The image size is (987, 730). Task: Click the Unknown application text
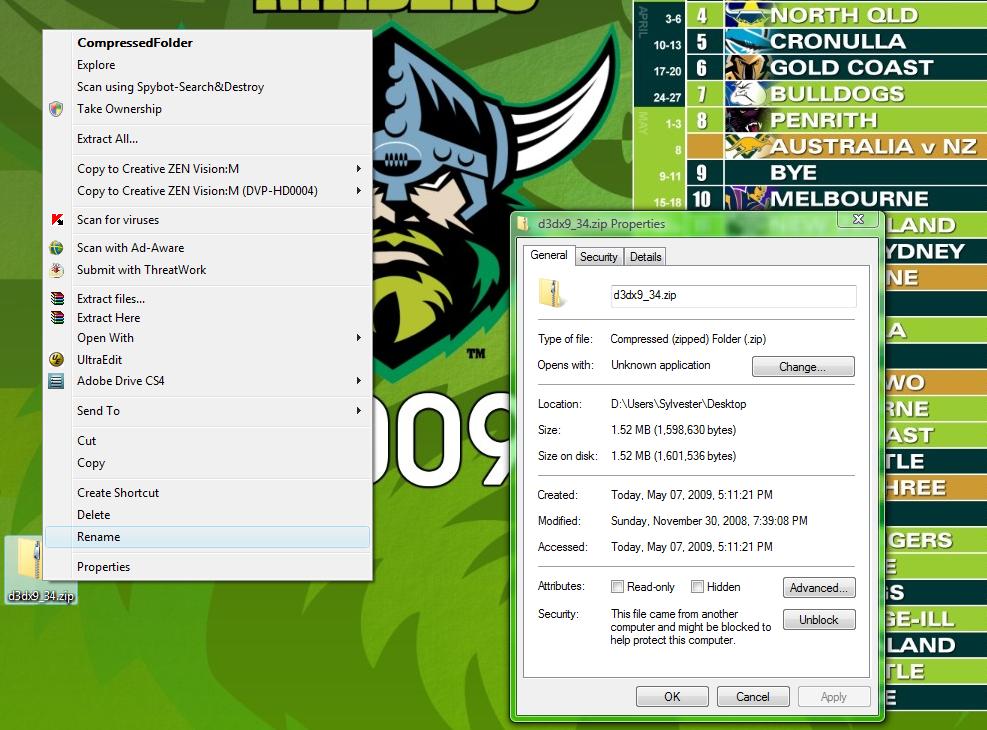pyautogui.click(x=660, y=365)
